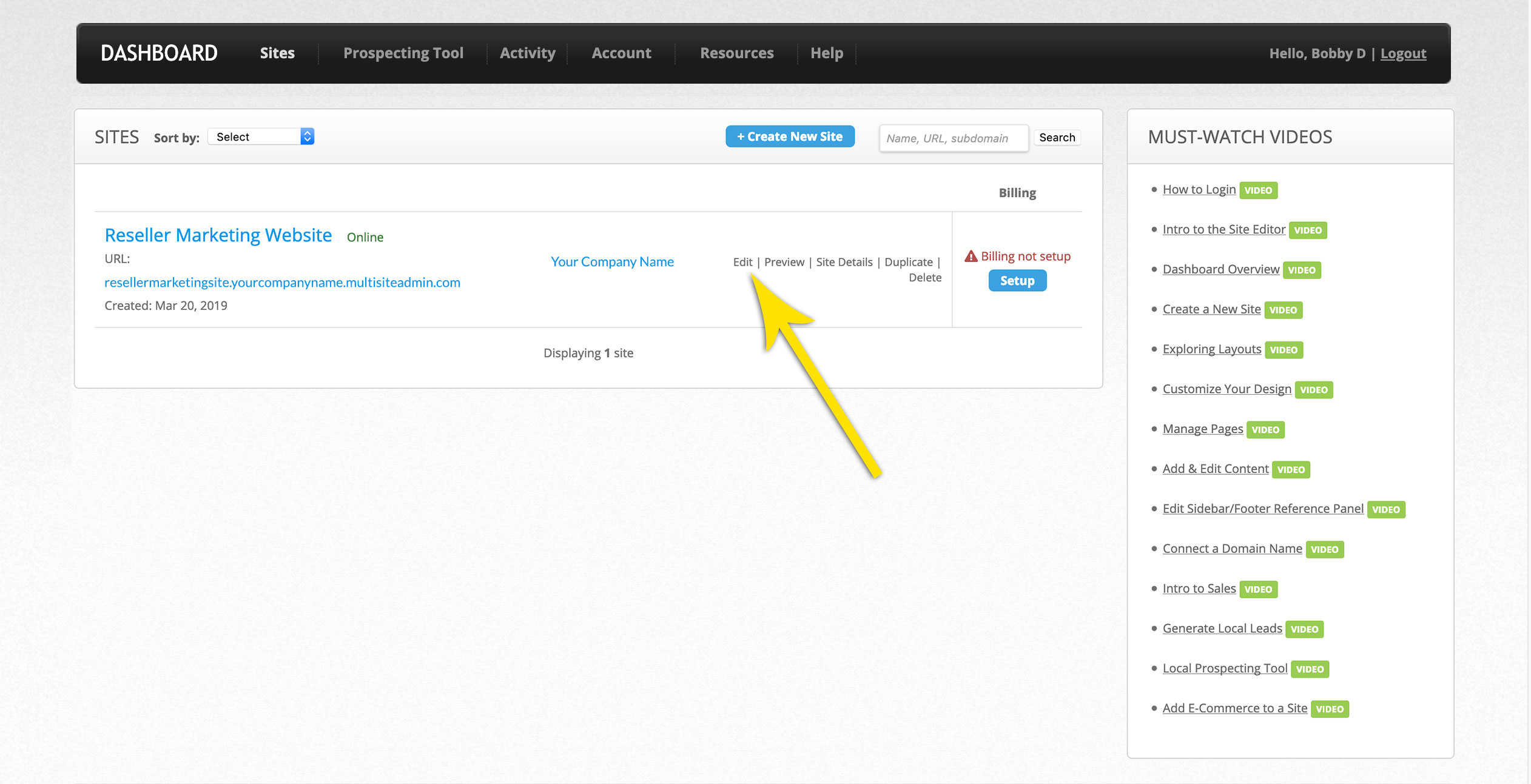This screenshot has width=1531, height=784.
Task: Open the Reseller Marketing Website title link
Action: pyautogui.click(x=218, y=235)
